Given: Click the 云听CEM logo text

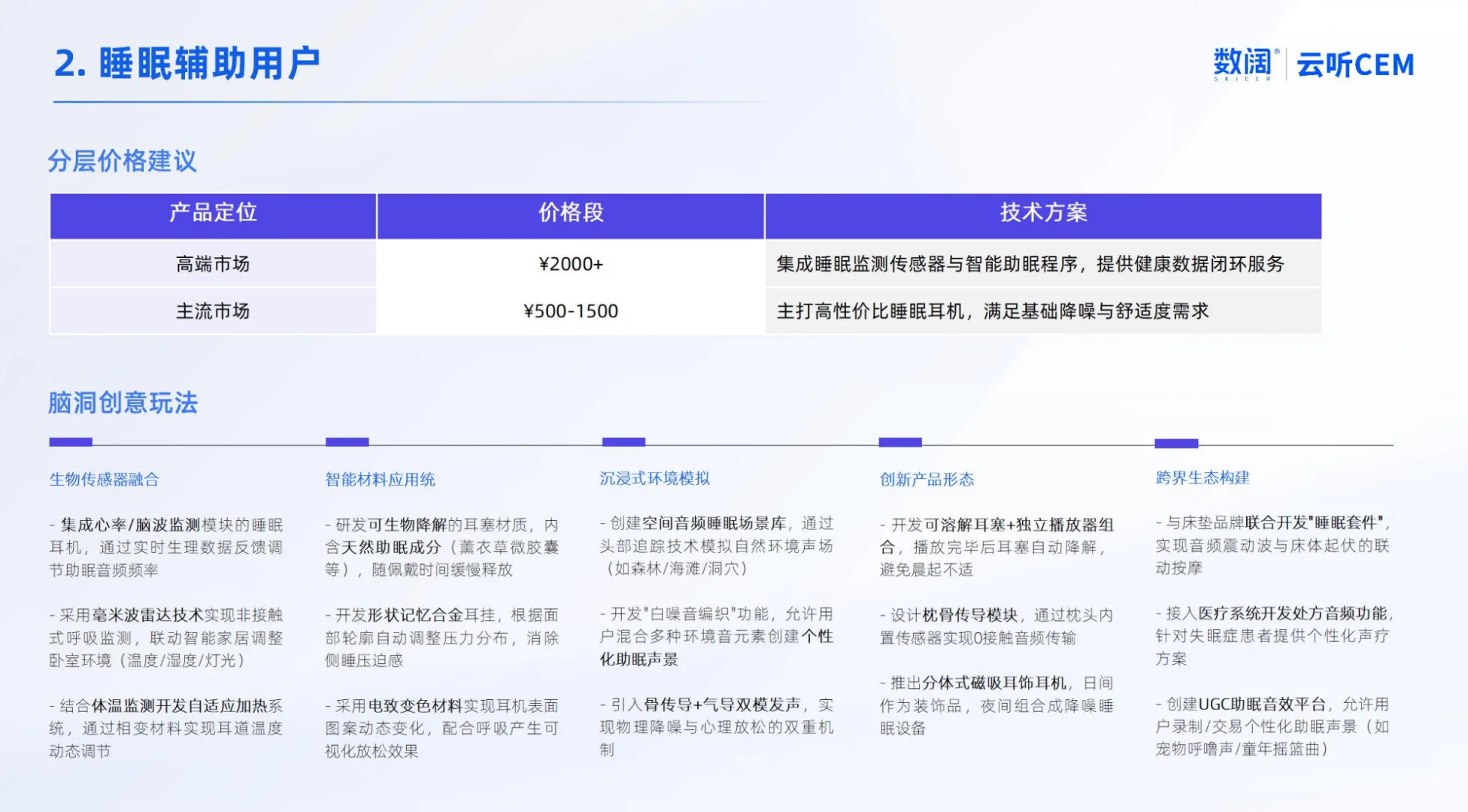Looking at the screenshot, I should (1355, 65).
